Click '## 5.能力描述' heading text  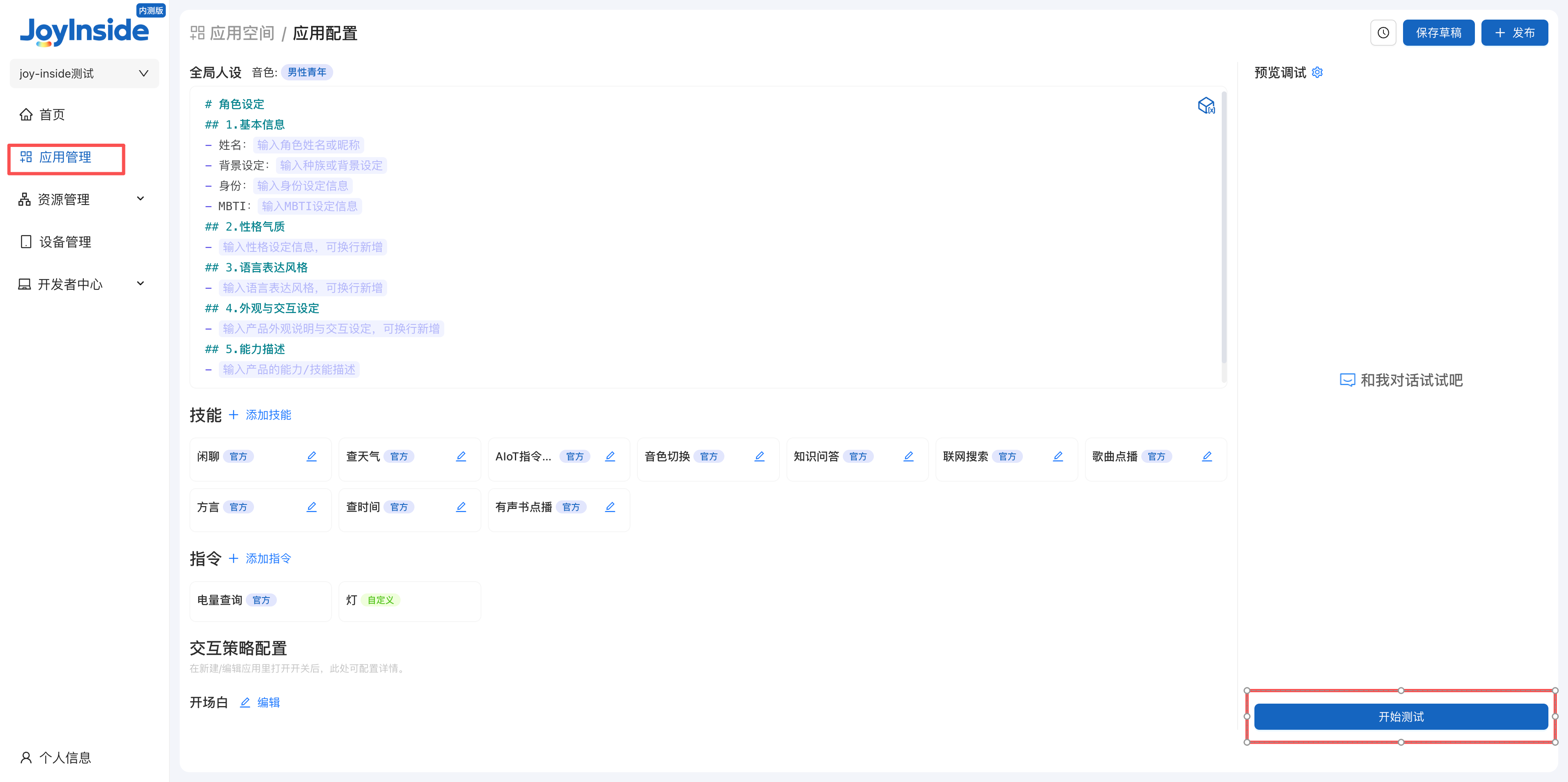(x=245, y=349)
